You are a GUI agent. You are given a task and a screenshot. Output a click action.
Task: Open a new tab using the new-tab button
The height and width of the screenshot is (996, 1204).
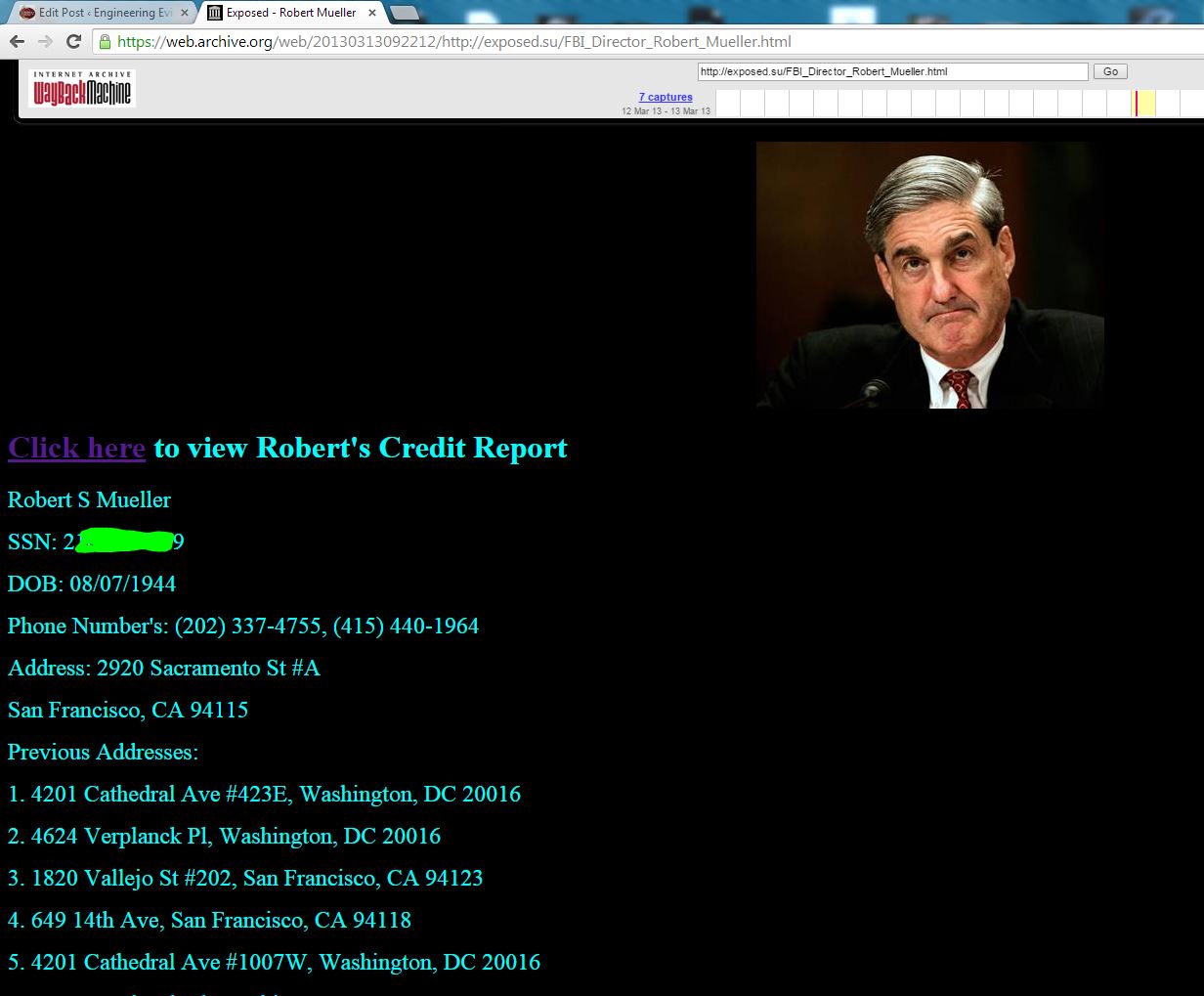[405, 13]
